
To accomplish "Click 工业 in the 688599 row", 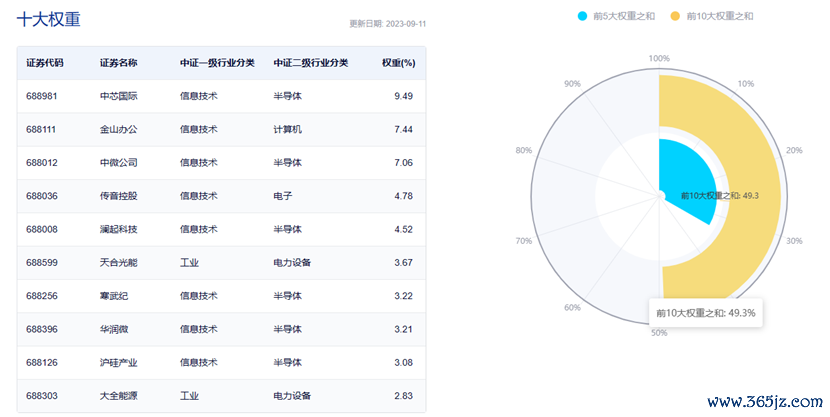I will coord(189,263).
